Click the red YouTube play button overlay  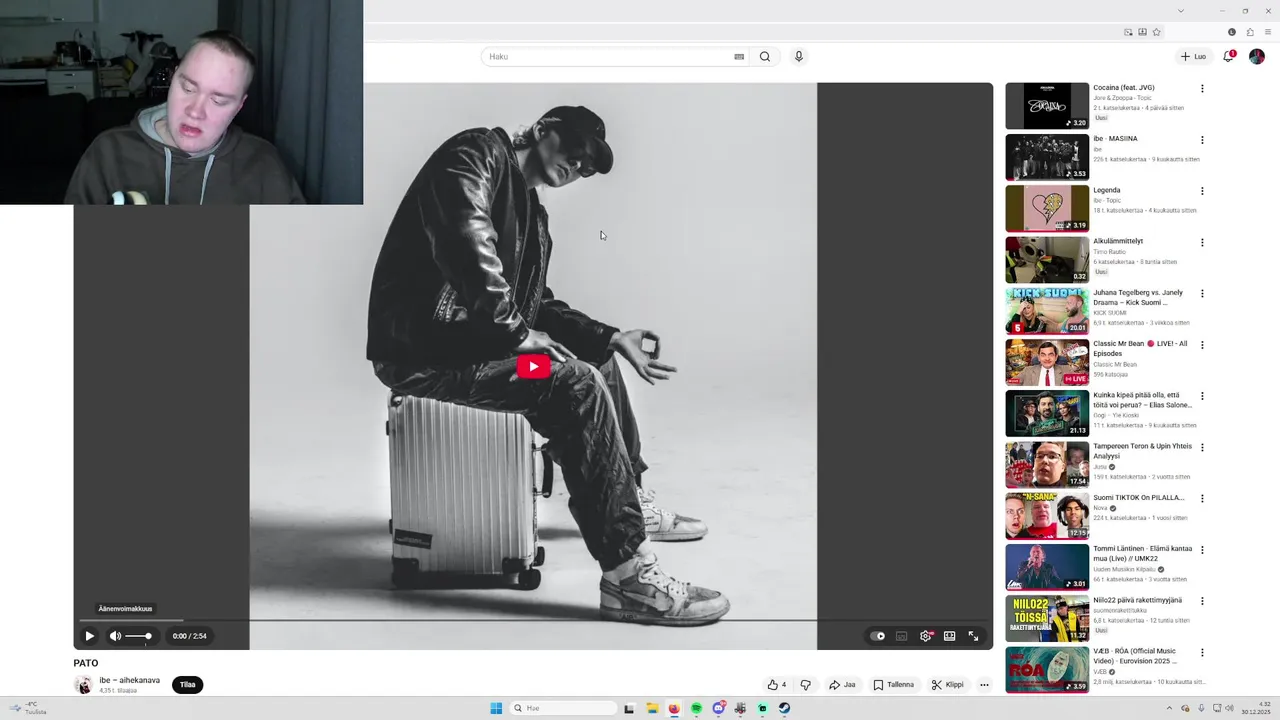pos(533,366)
